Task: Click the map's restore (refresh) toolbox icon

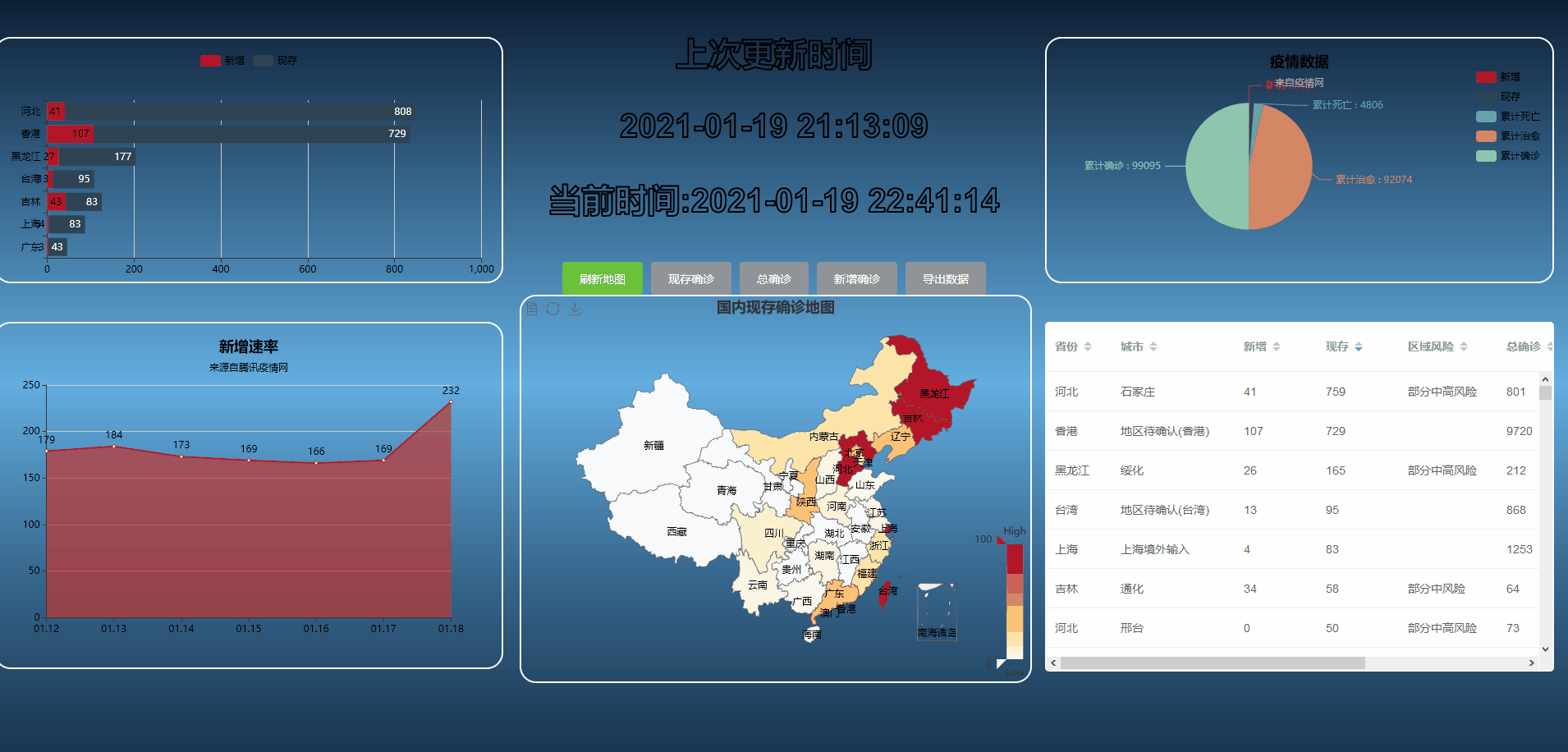Action: coord(553,309)
